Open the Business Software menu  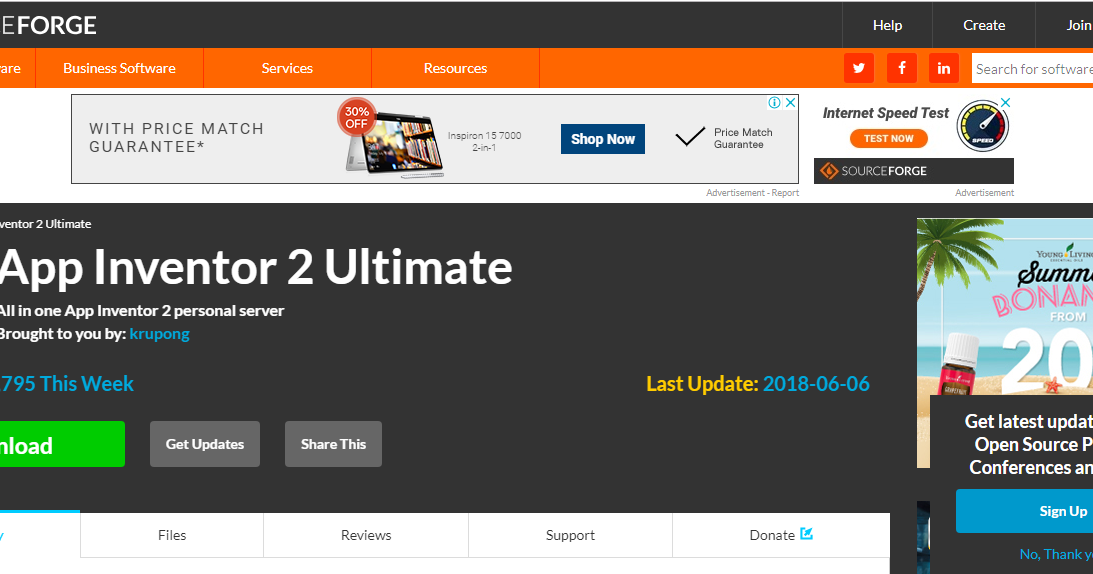pyautogui.click(x=119, y=68)
